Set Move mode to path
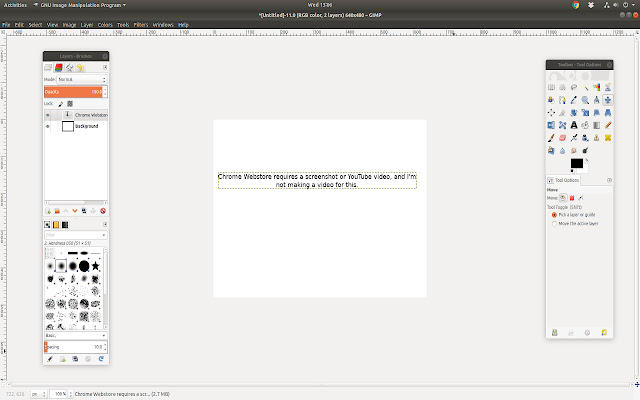This screenshot has width=640, height=400. (x=580, y=198)
